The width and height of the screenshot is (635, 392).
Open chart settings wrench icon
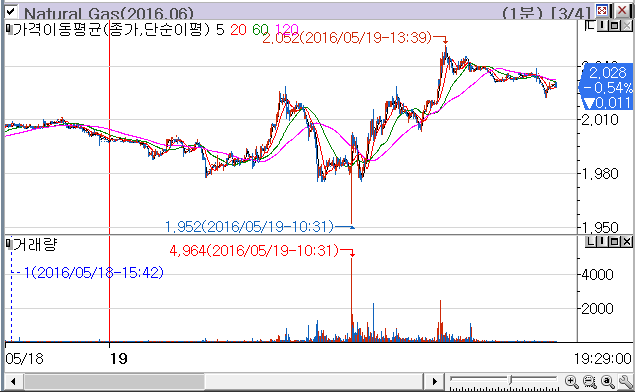pos(626,381)
